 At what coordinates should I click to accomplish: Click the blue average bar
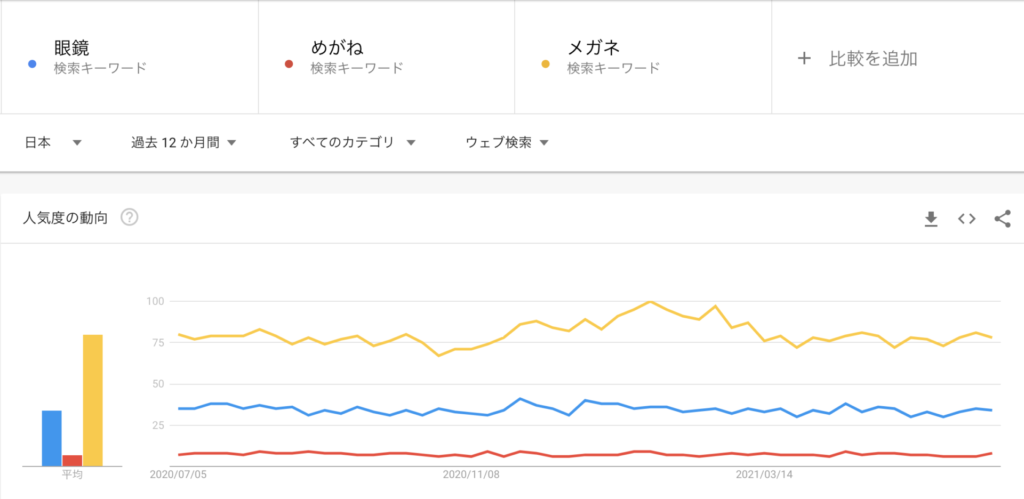(52, 438)
